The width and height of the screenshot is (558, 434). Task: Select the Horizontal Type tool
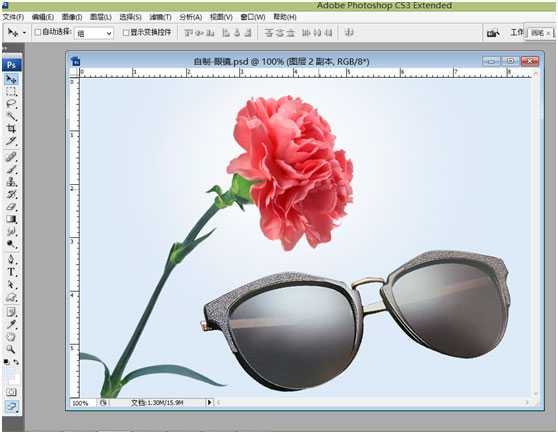coord(12,272)
